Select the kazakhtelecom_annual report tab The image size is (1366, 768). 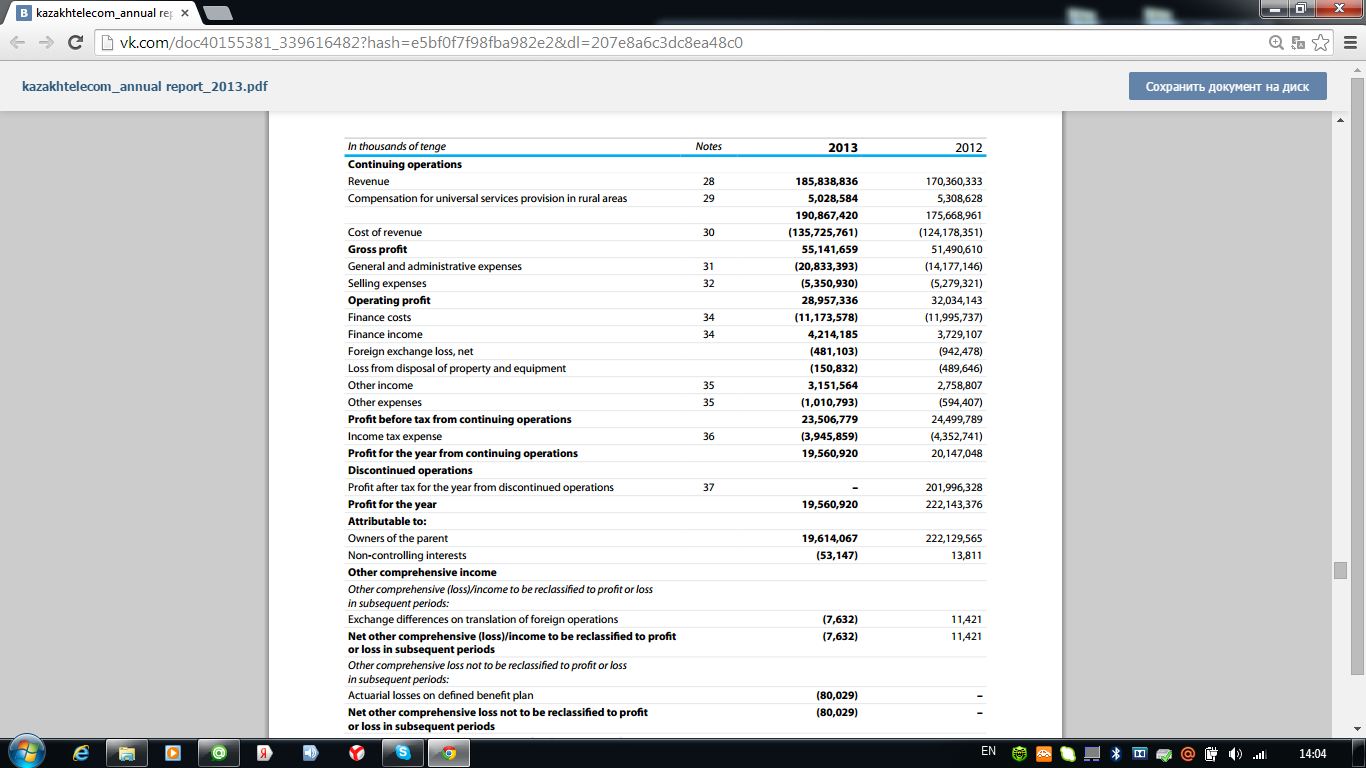click(103, 14)
